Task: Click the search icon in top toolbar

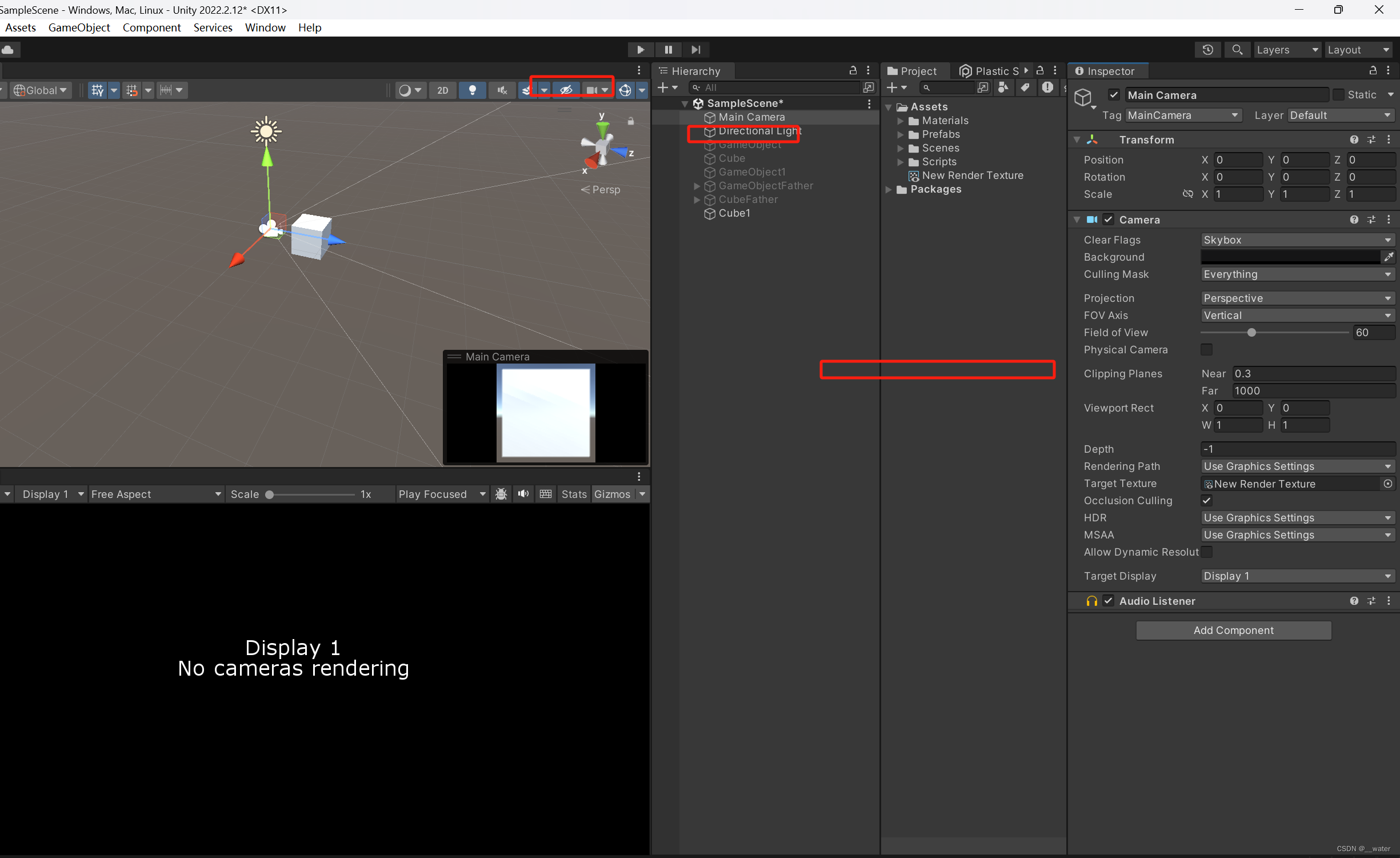Action: [1237, 50]
